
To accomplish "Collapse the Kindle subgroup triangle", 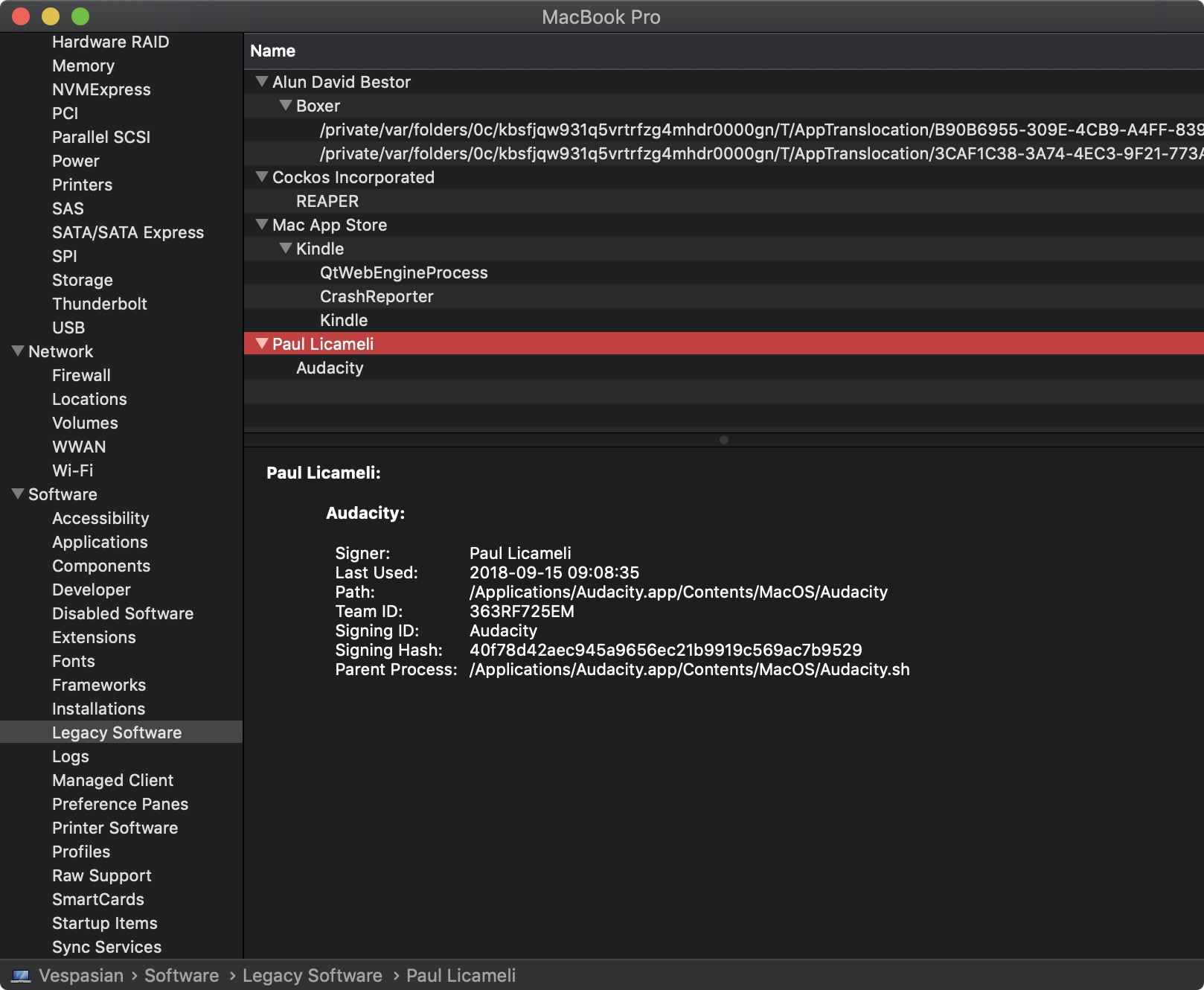I will click(x=285, y=248).
